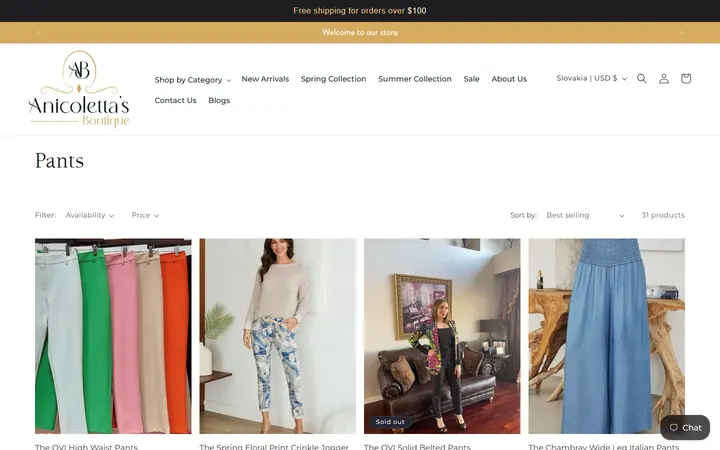This screenshot has height=450, width=720.
Task: Click The OVI High Waist Pants title
Action: [86, 446]
